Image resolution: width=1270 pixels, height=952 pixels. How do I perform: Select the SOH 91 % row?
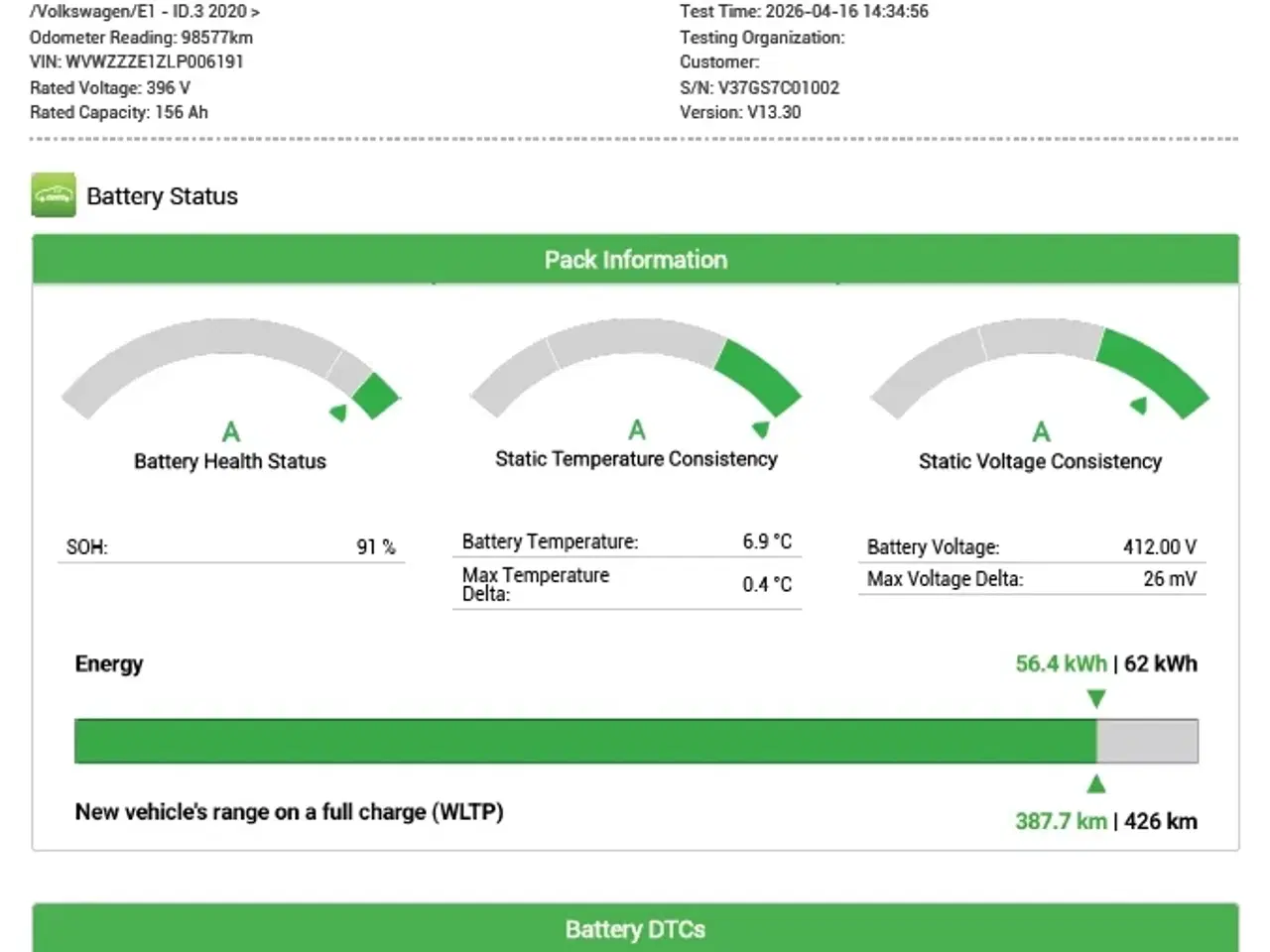point(230,547)
